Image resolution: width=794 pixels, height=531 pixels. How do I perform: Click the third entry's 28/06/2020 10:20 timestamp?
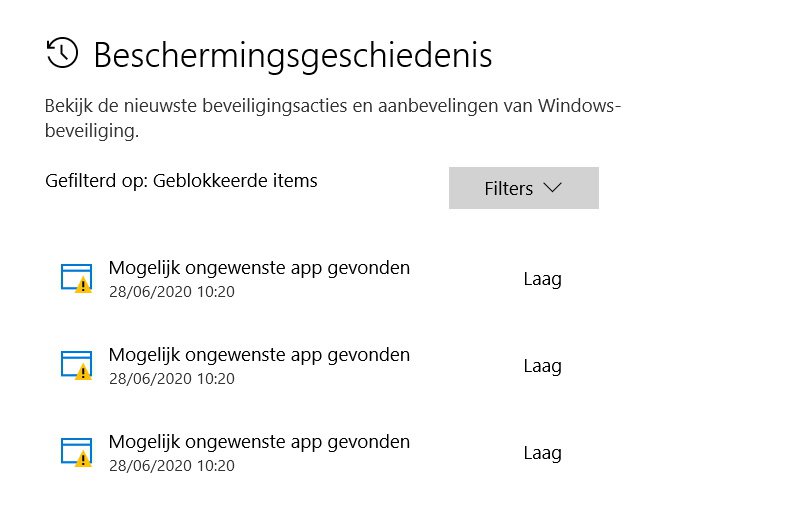point(172,466)
